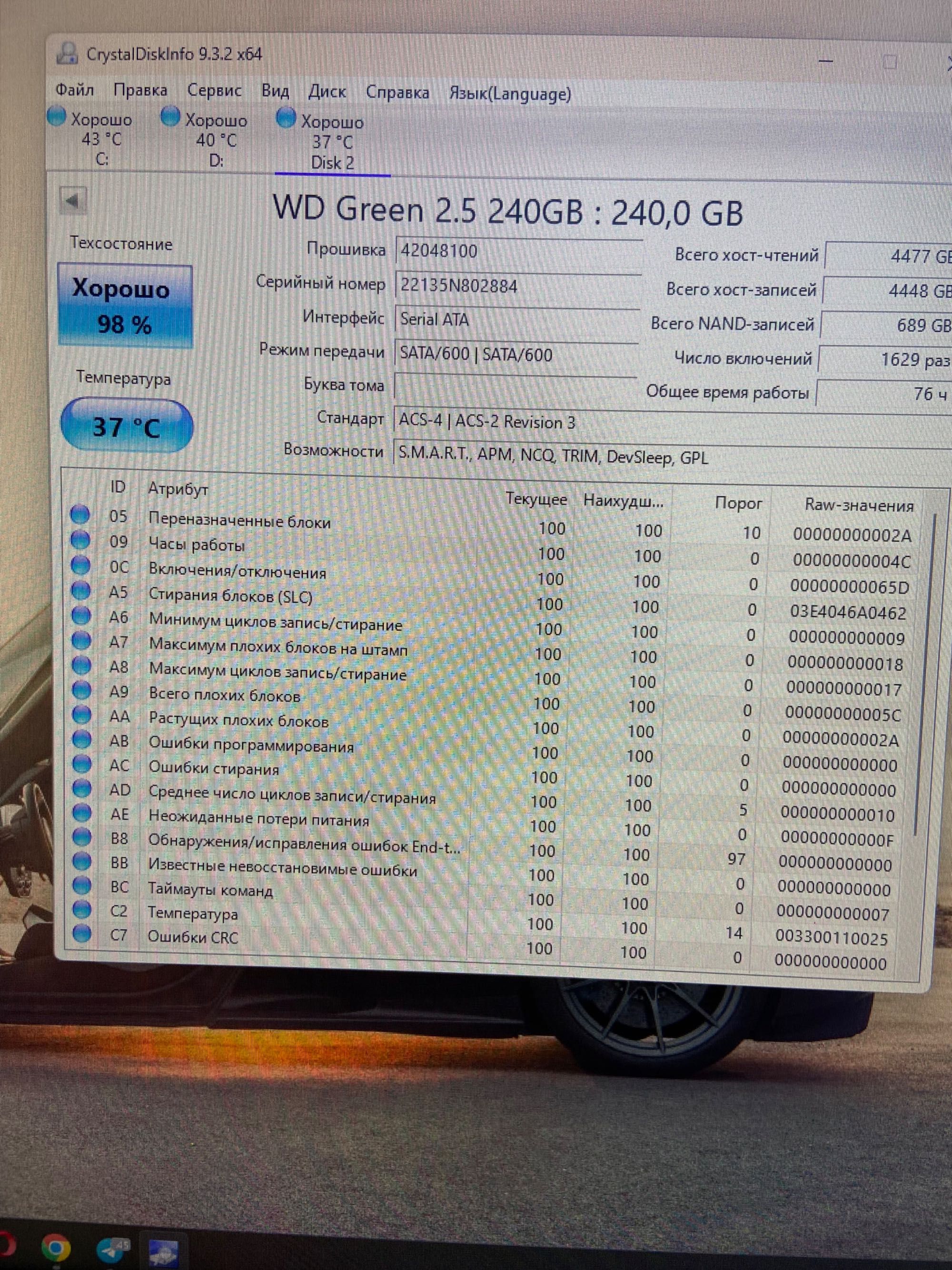Click the Всего хост-записей value 4448 GB

click(887, 290)
